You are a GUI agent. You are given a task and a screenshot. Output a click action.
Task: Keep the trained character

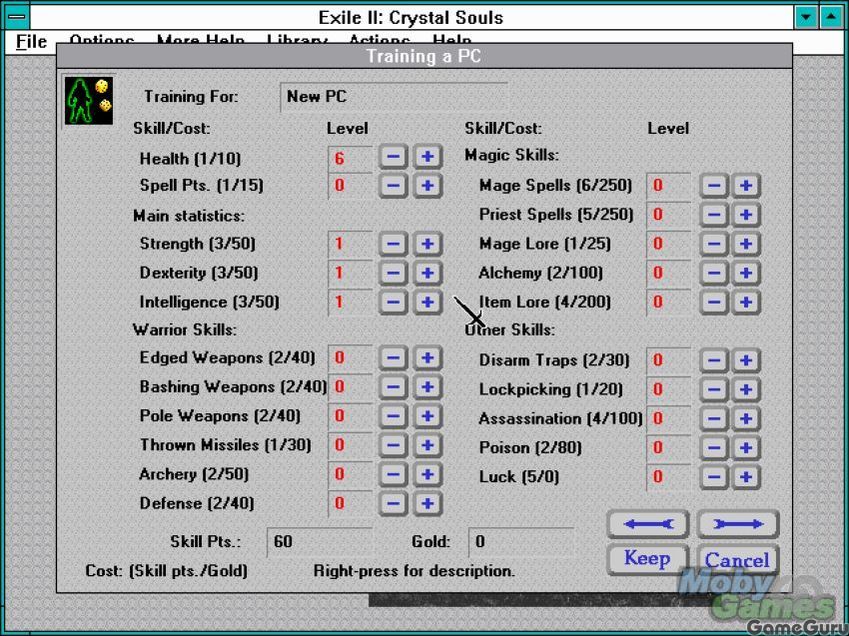click(x=648, y=558)
